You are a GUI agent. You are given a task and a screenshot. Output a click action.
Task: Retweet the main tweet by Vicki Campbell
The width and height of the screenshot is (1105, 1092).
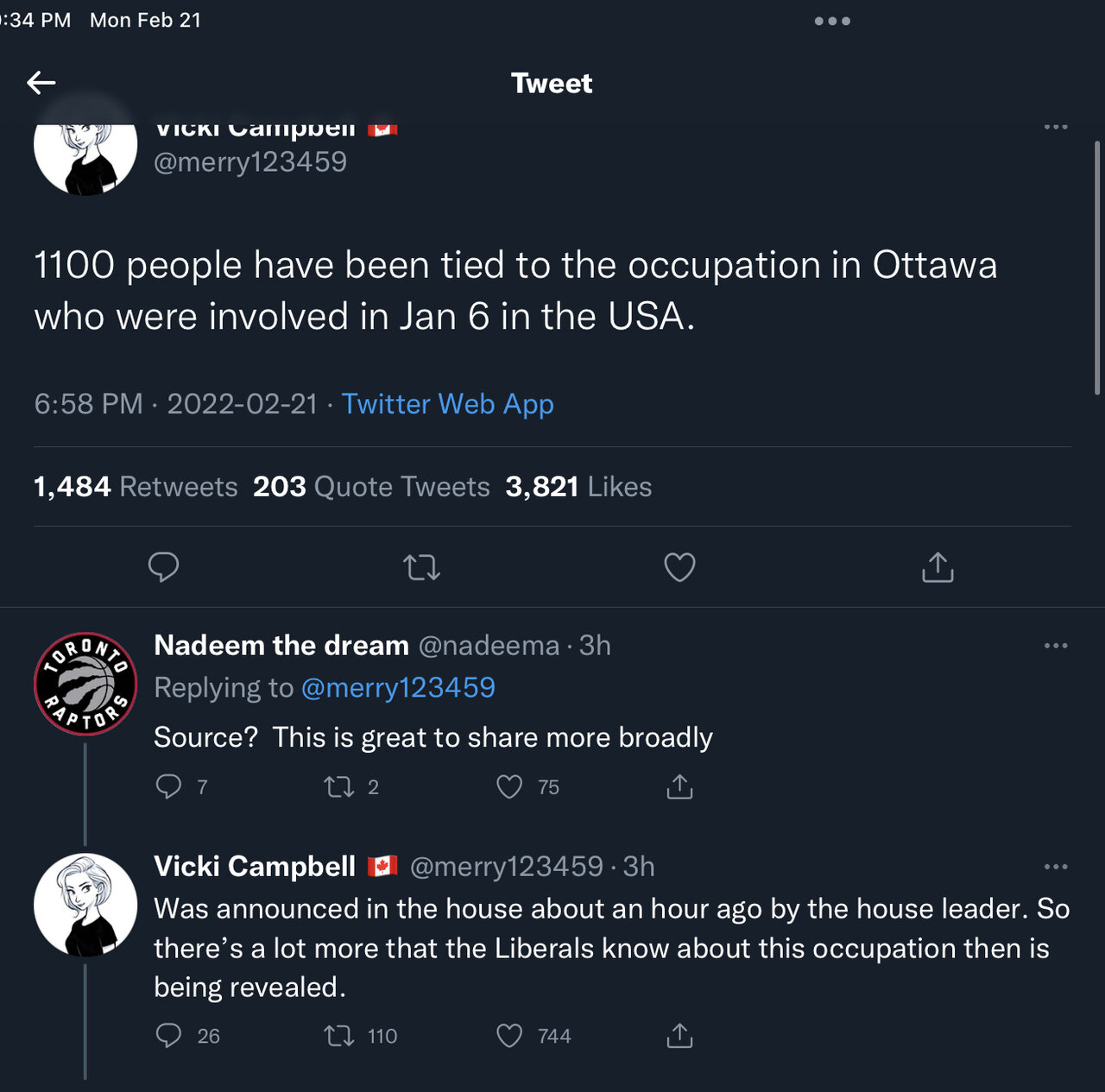coord(421,567)
